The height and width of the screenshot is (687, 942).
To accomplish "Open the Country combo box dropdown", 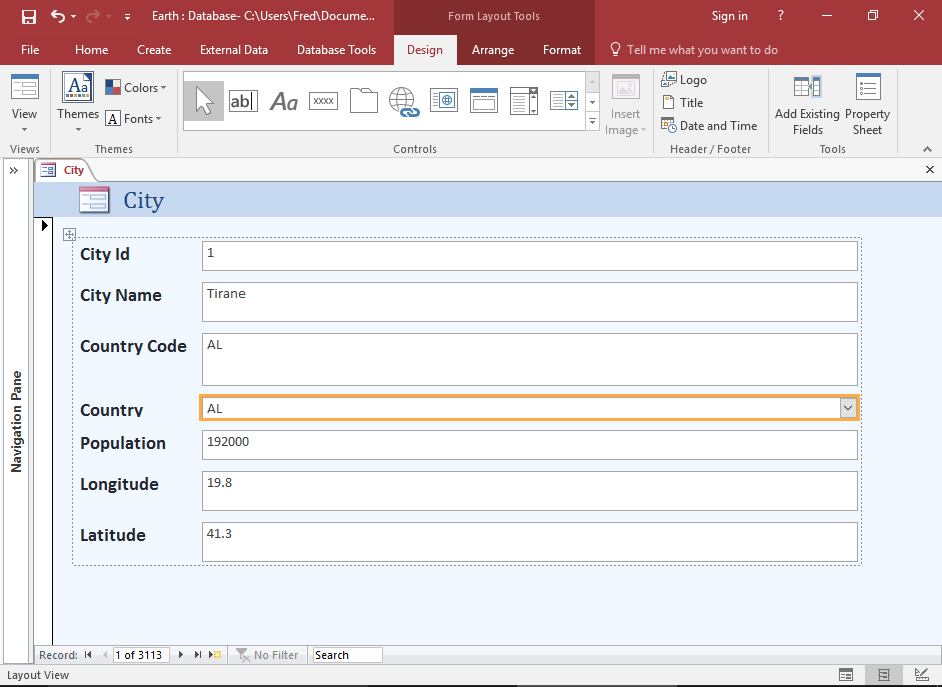I will pyautogui.click(x=848, y=408).
